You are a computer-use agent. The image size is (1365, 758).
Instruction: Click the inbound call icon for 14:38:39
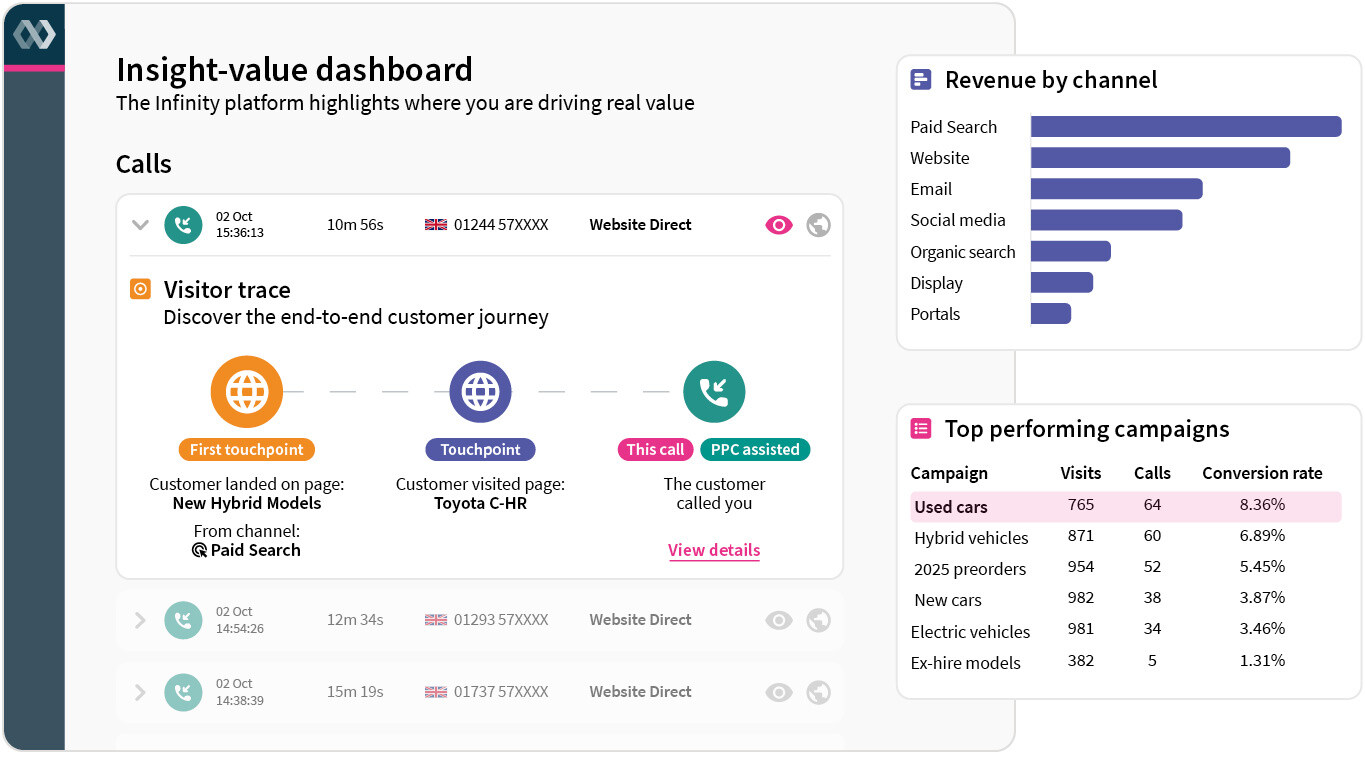click(x=183, y=692)
